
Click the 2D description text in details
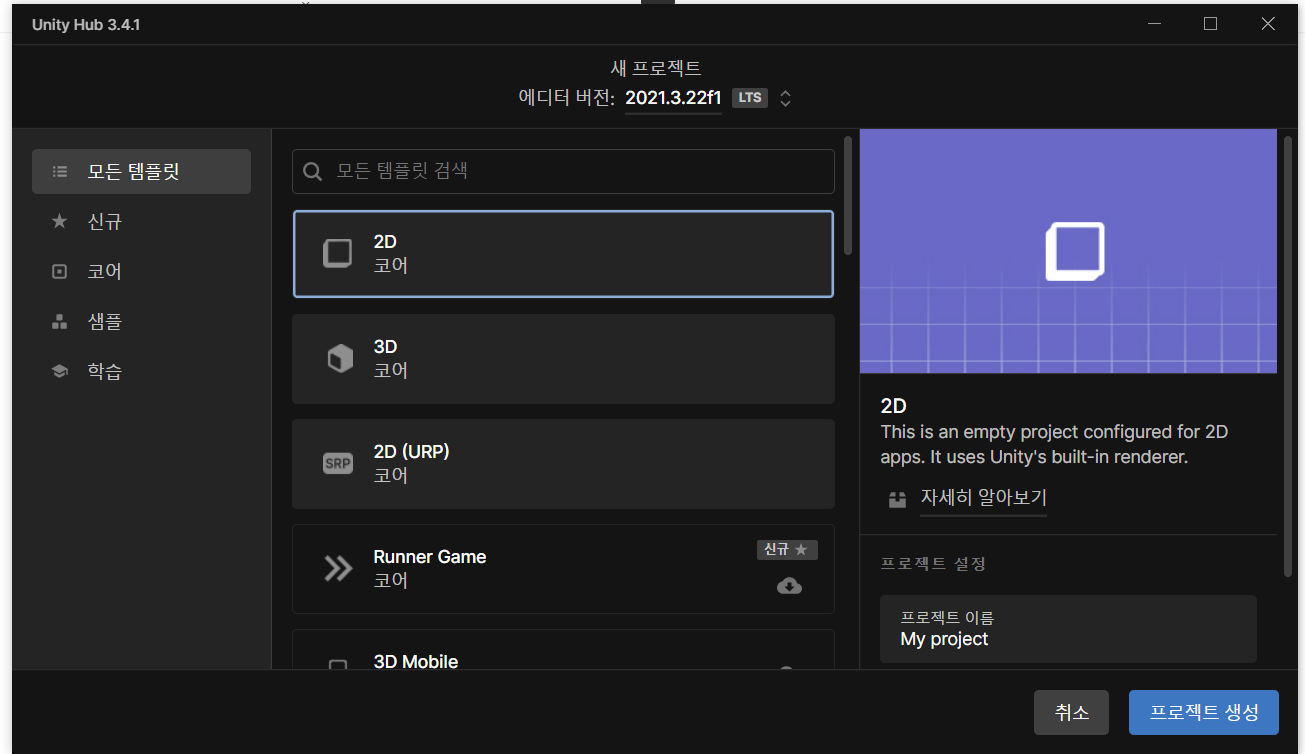pos(1054,445)
